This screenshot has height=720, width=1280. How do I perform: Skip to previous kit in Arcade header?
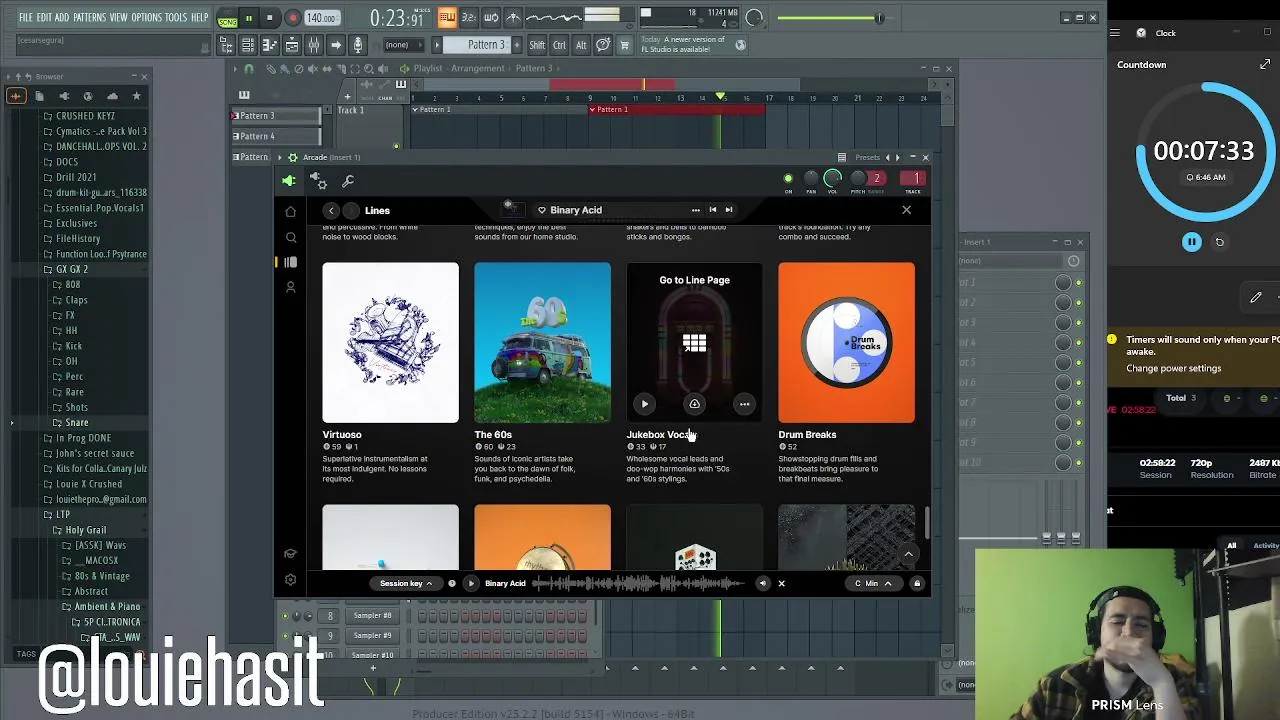pos(712,210)
